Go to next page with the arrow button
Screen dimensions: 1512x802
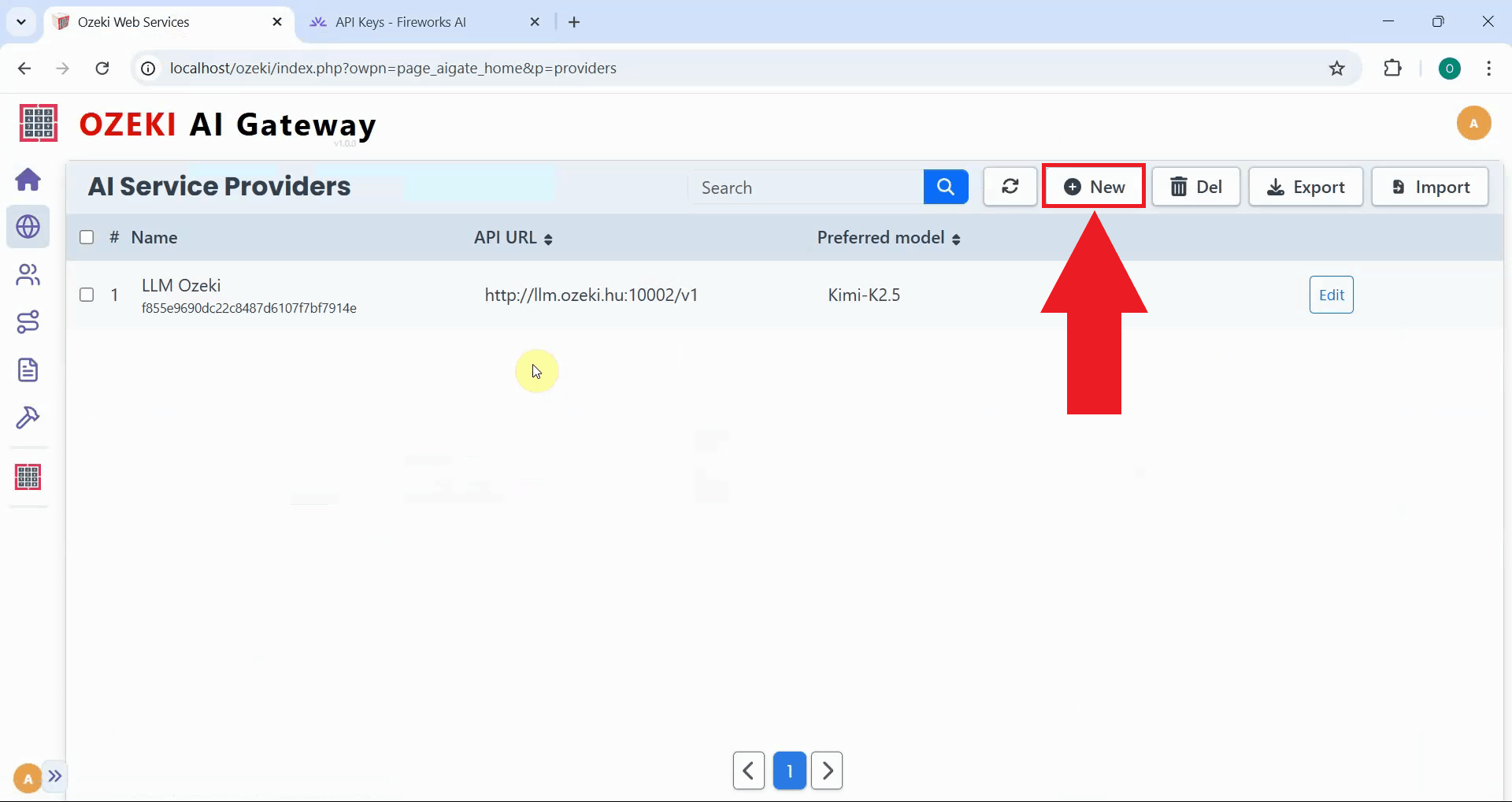tap(827, 770)
